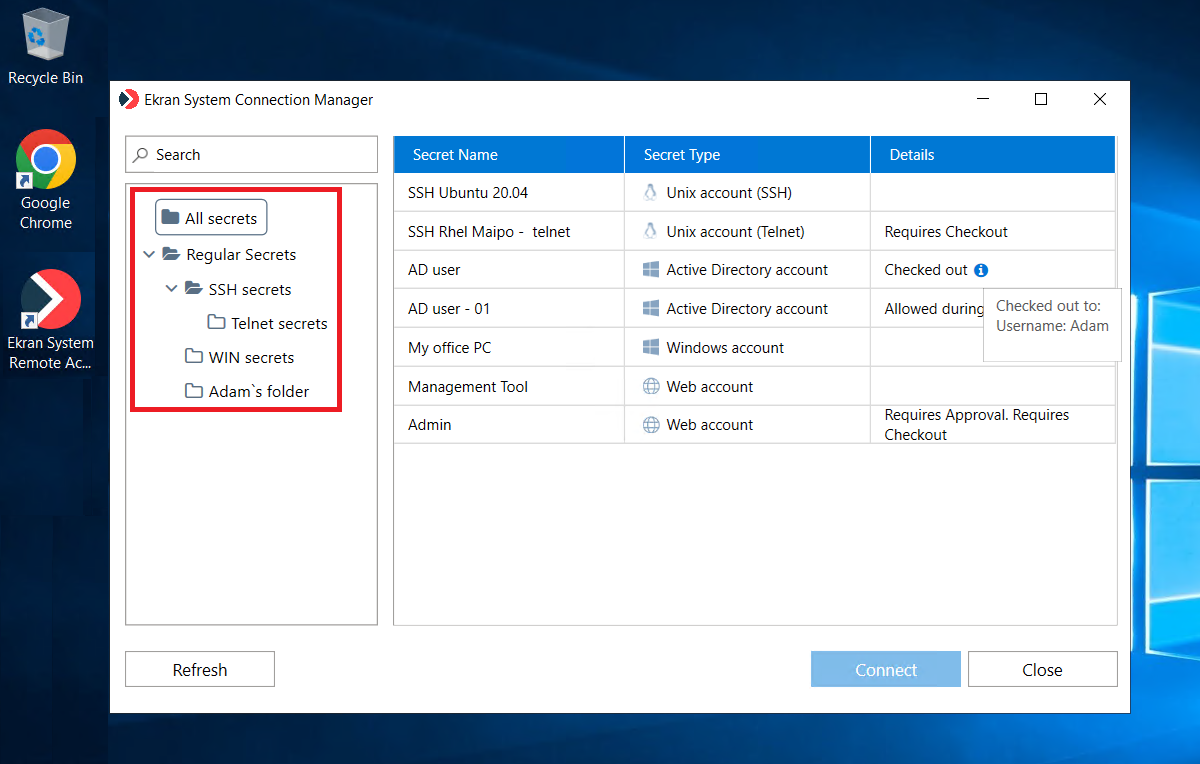Image resolution: width=1200 pixels, height=764 pixels.
Task: Click the globe icon in Management Tool row
Action: 651,387
